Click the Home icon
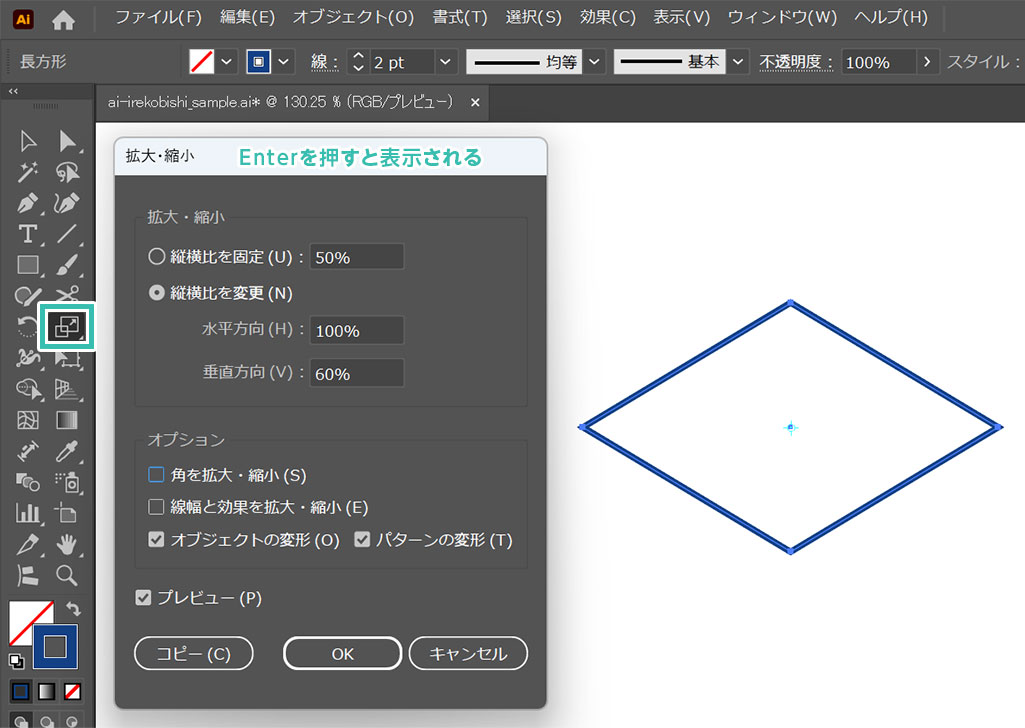Viewport: 1025px width, 728px height. coord(63,19)
